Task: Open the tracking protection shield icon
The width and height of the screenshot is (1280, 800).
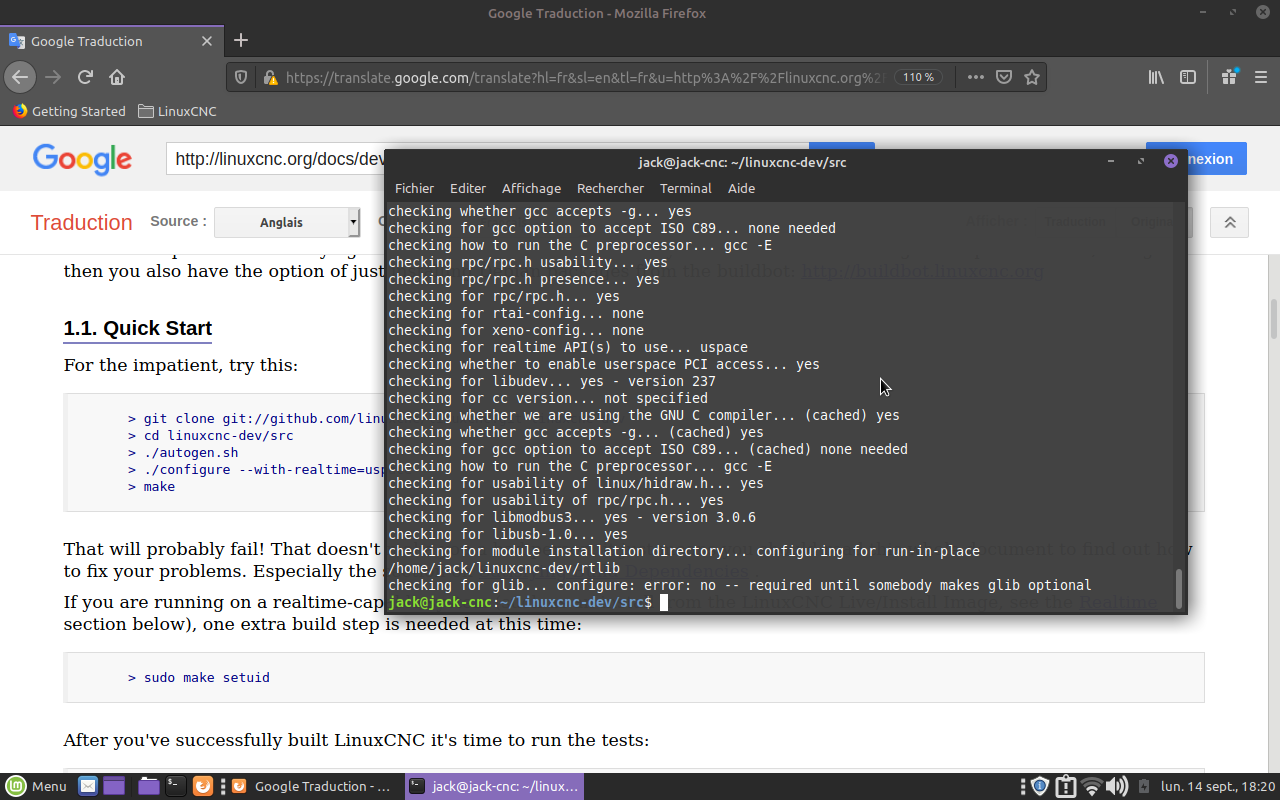Action: tap(241, 77)
